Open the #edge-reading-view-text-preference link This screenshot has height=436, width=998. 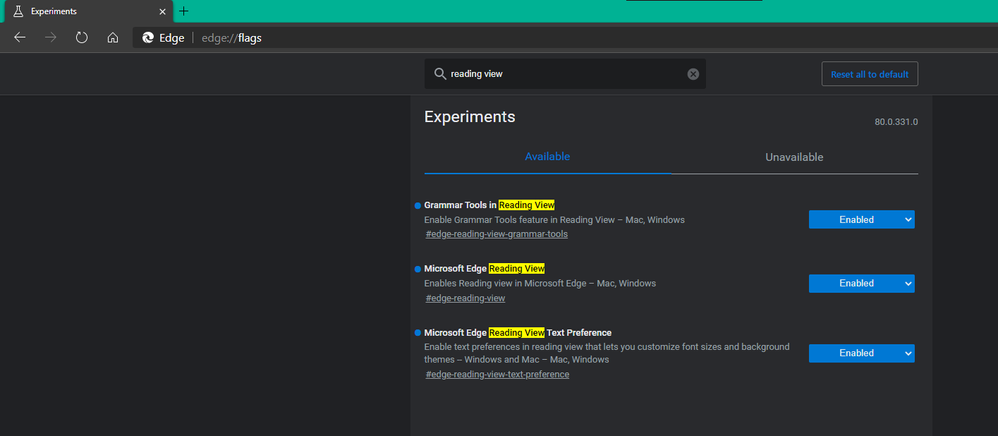pyautogui.click(x=497, y=375)
